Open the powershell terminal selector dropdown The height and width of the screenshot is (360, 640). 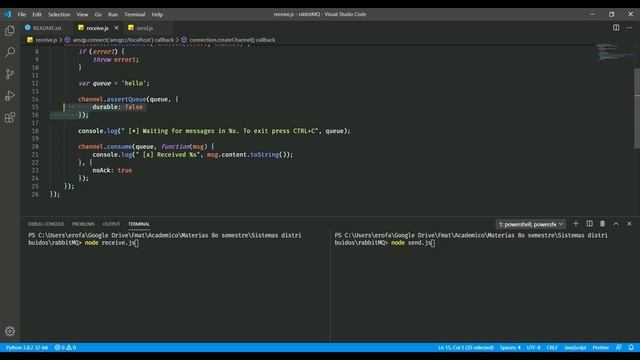click(531, 224)
